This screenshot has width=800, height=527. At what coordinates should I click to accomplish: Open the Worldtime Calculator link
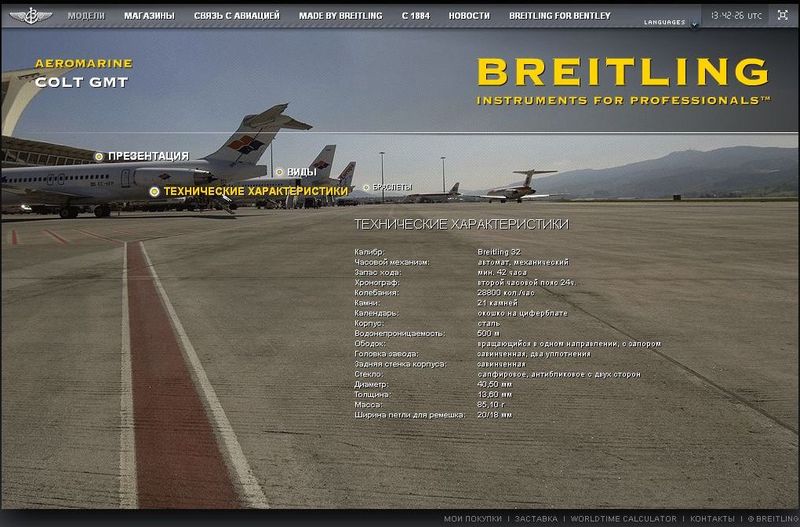623,519
